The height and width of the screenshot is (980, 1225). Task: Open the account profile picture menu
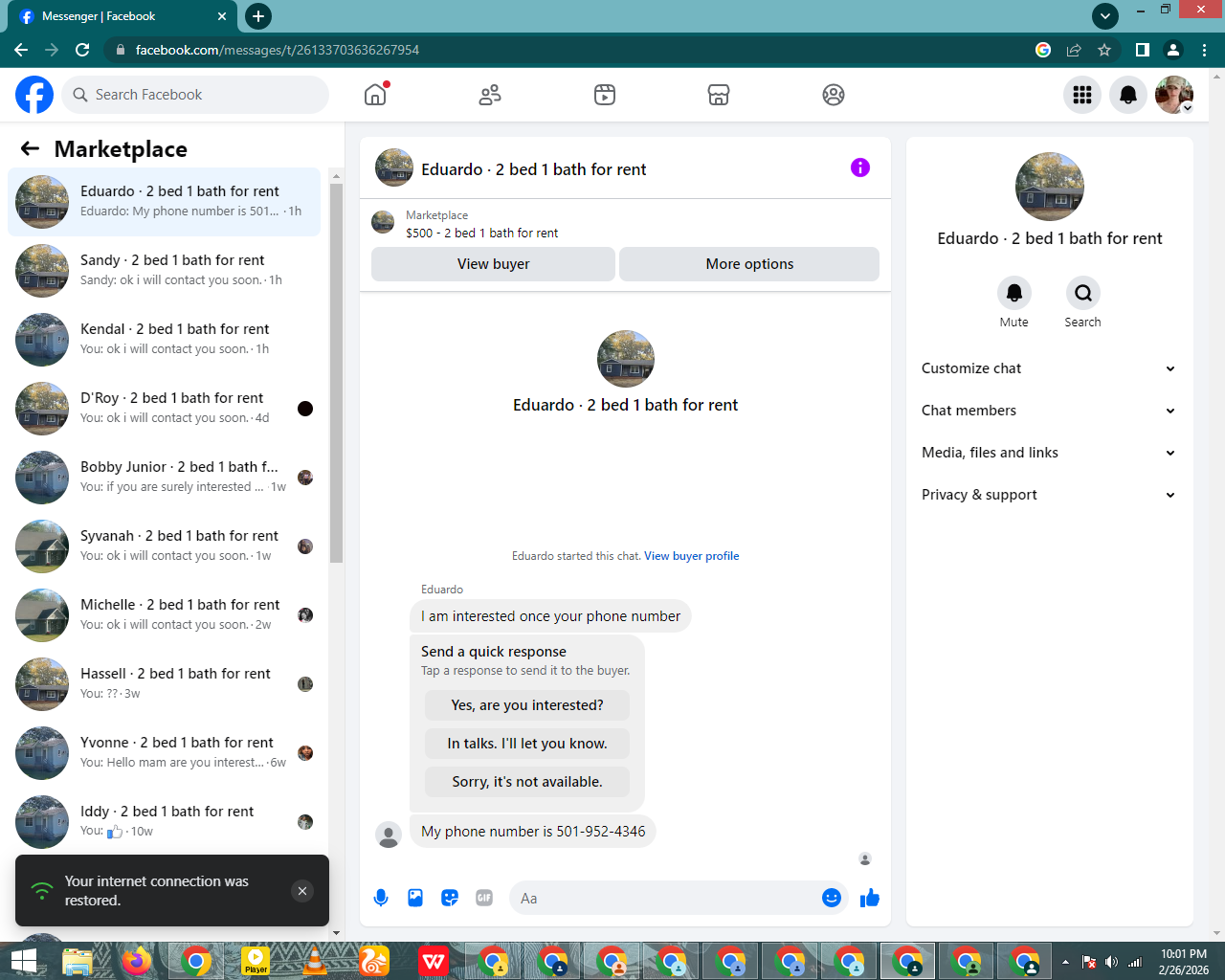click(1174, 95)
